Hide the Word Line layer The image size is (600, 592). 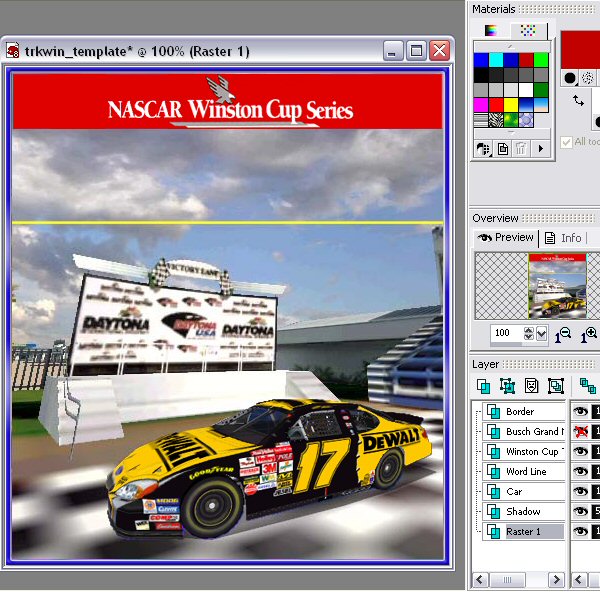point(580,471)
